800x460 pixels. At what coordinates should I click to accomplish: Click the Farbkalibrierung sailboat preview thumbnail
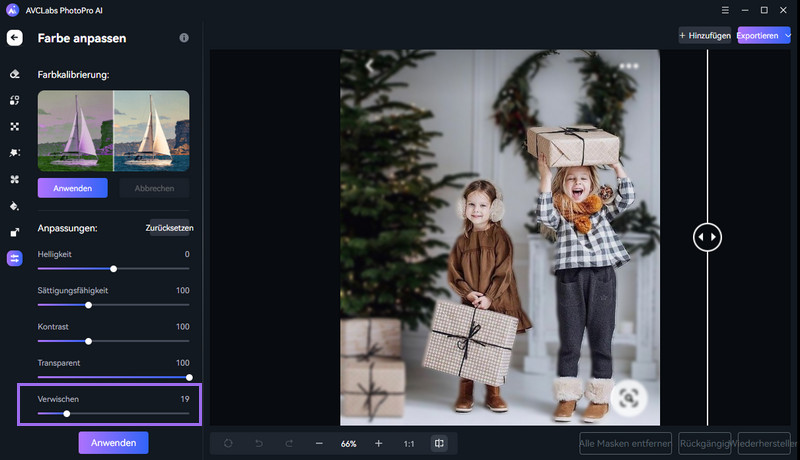tap(113, 130)
